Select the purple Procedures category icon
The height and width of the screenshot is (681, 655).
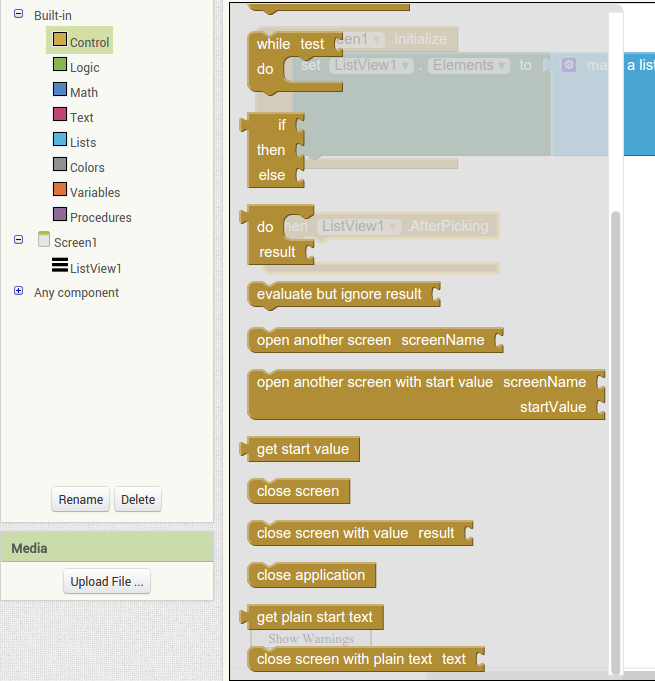pyautogui.click(x=60, y=216)
